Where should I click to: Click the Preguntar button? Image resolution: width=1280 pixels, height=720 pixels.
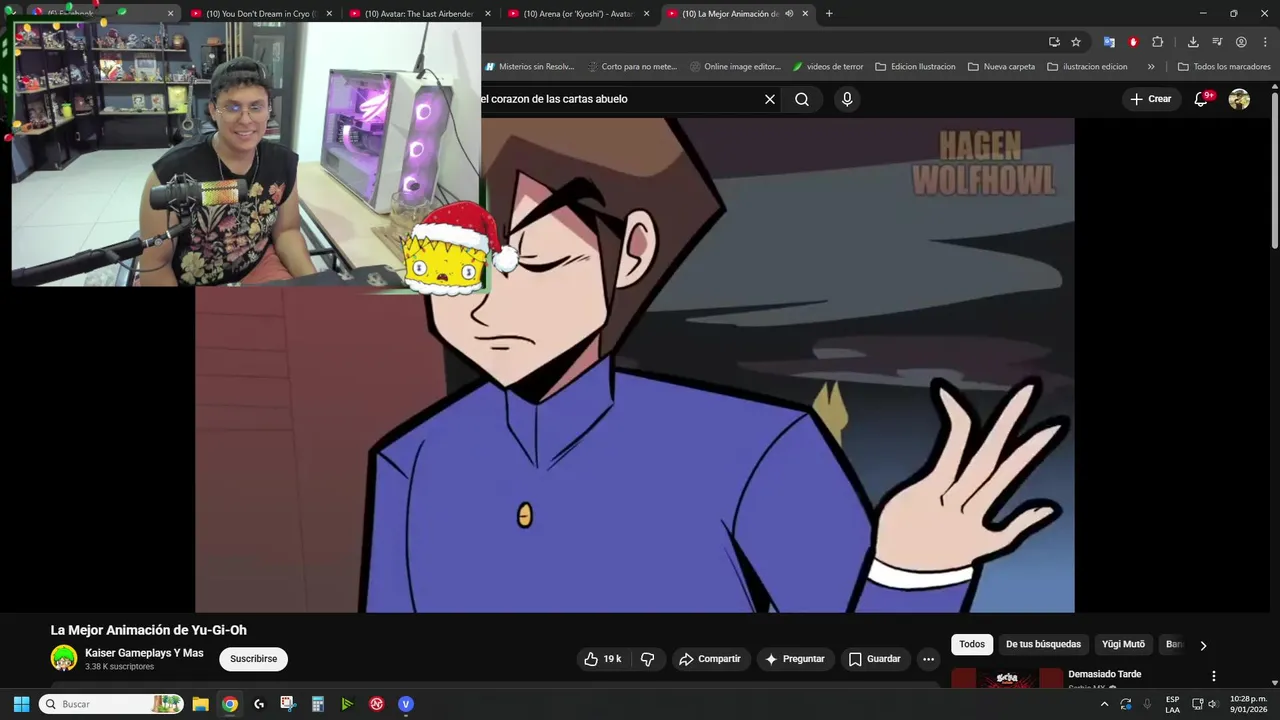pyautogui.click(x=795, y=659)
